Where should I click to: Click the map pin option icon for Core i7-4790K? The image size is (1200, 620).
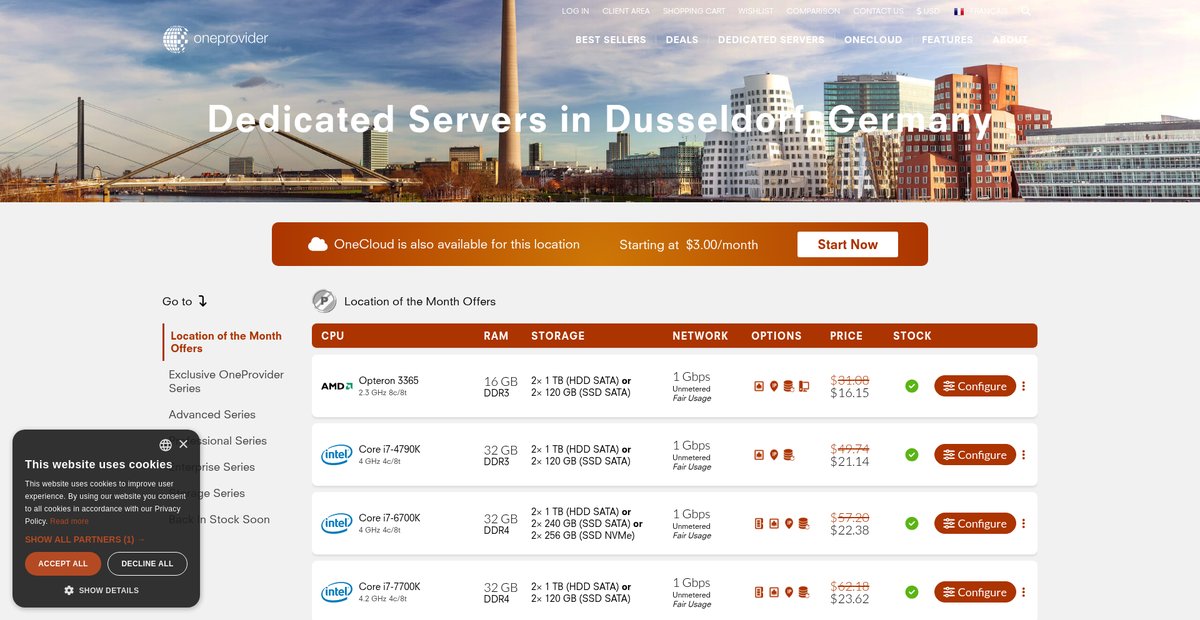point(774,455)
